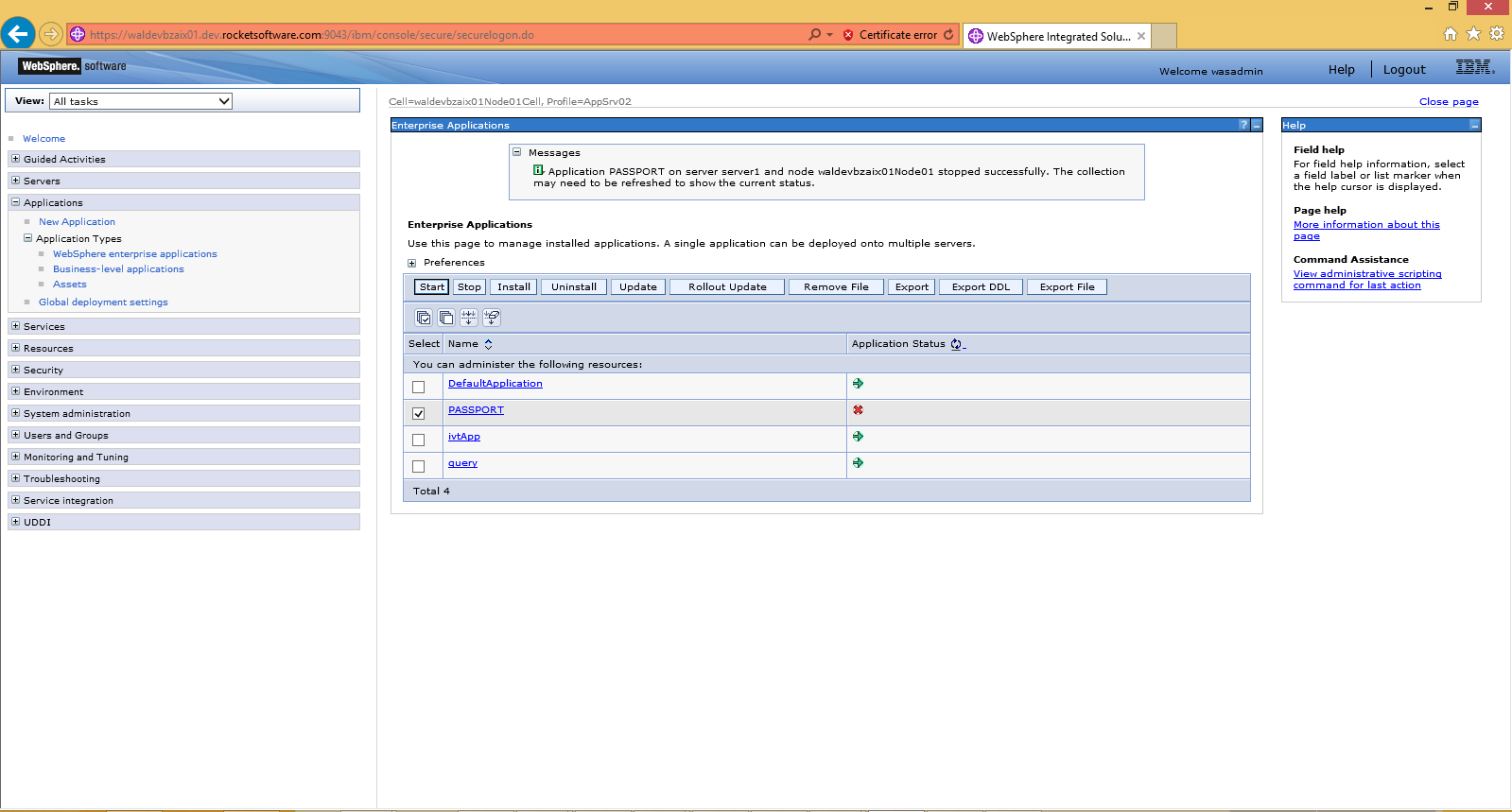Viewport: 1512px width, 812px height.
Task: Open More information about this page
Action: 1366,231
